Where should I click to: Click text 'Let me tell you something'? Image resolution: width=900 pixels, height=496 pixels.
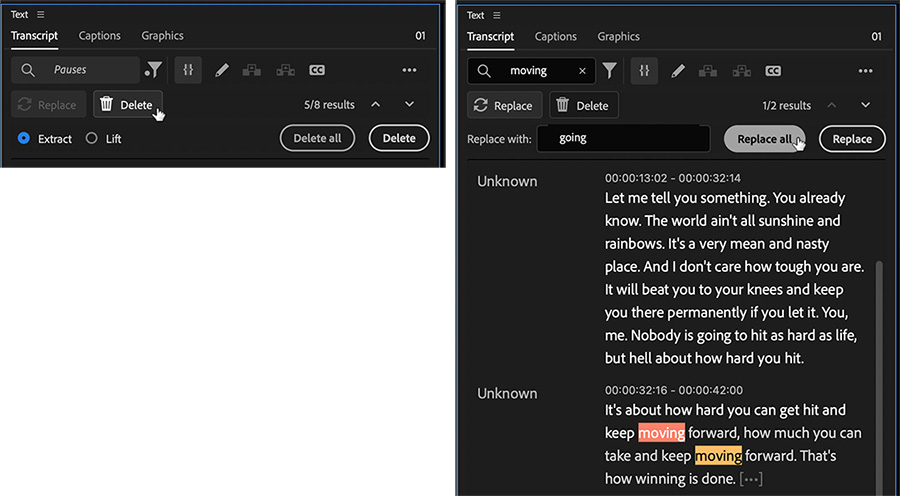click(685, 198)
